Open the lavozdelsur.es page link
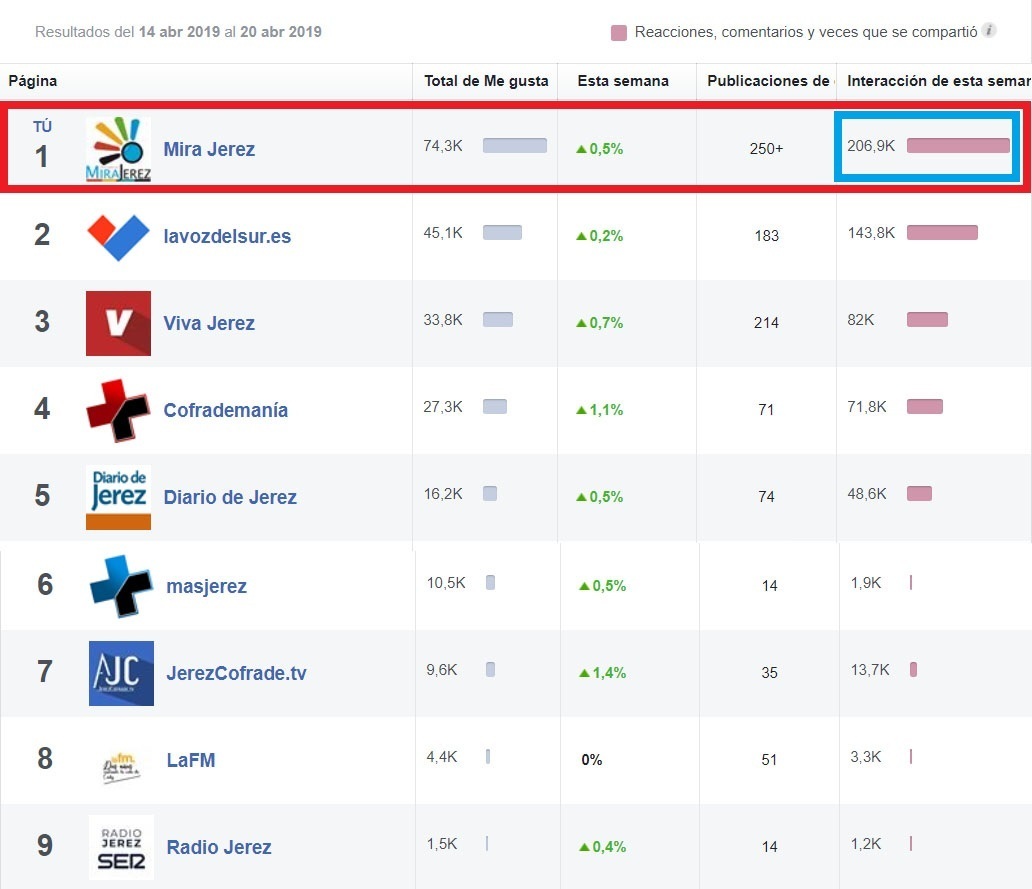1032x889 pixels. [227, 237]
